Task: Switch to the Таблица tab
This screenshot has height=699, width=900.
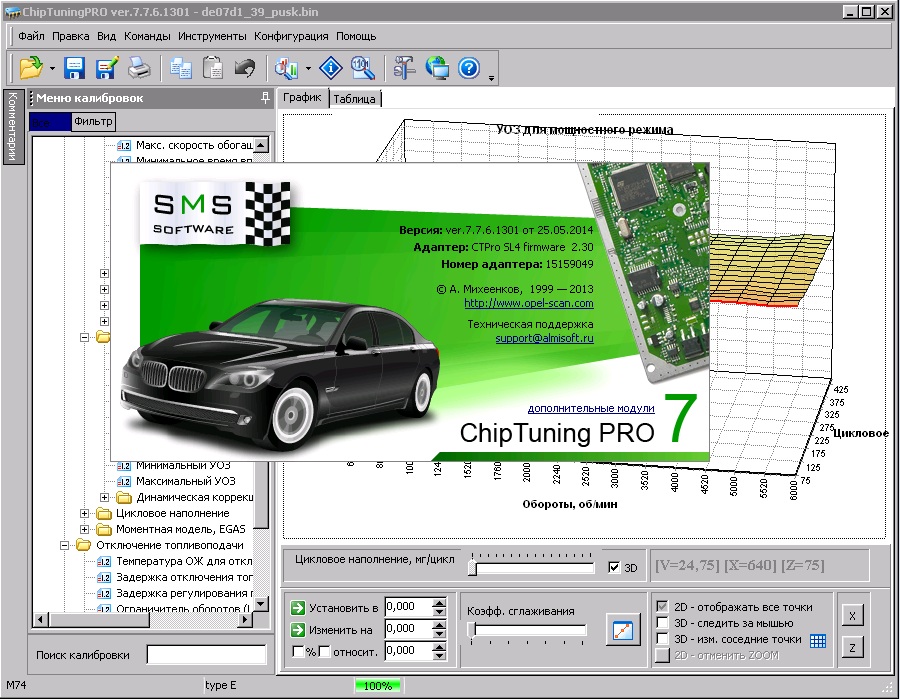Action: pos(354,99)
